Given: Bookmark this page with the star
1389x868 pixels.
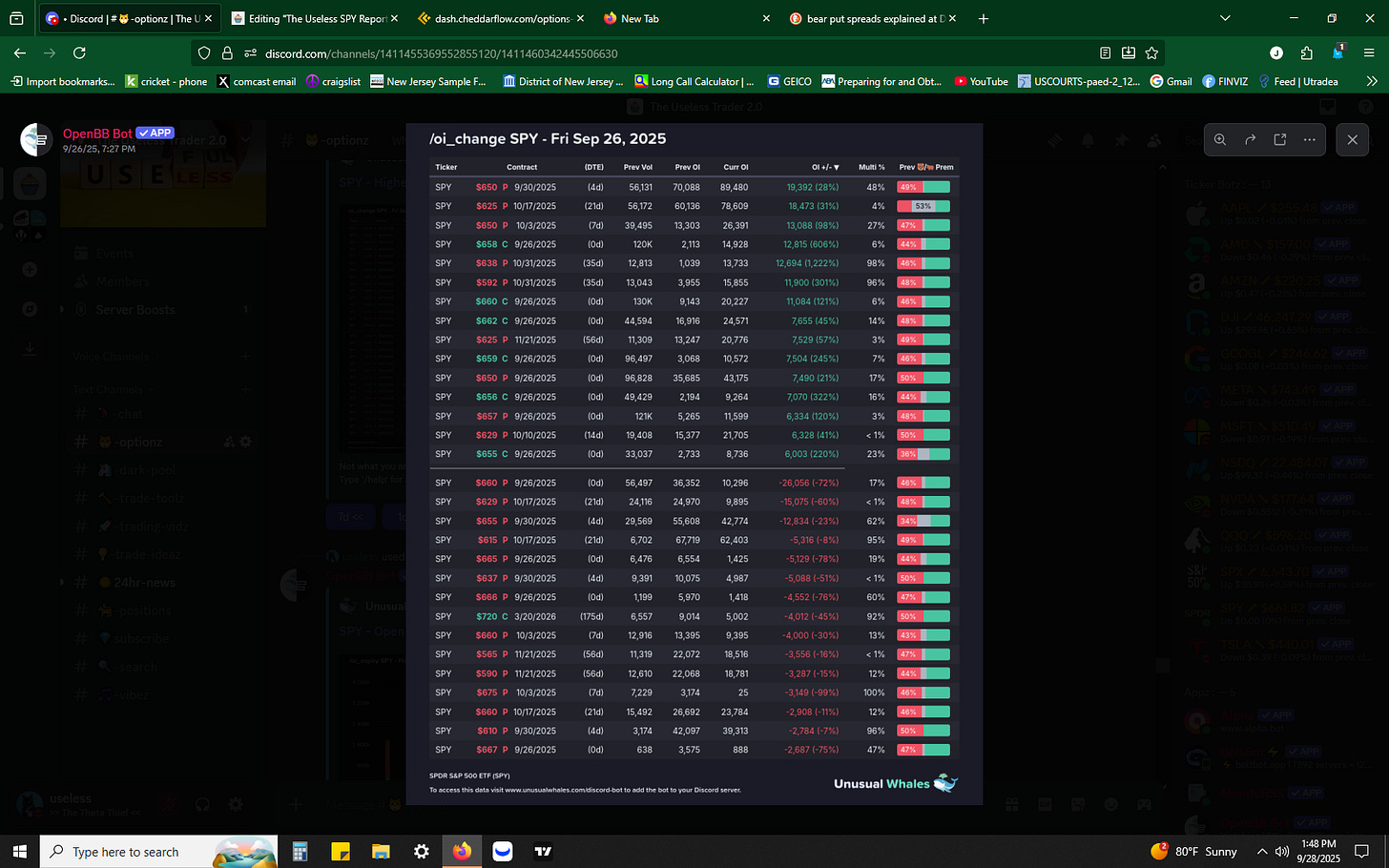Looking at the screenshot, I should coord(1151,53).
